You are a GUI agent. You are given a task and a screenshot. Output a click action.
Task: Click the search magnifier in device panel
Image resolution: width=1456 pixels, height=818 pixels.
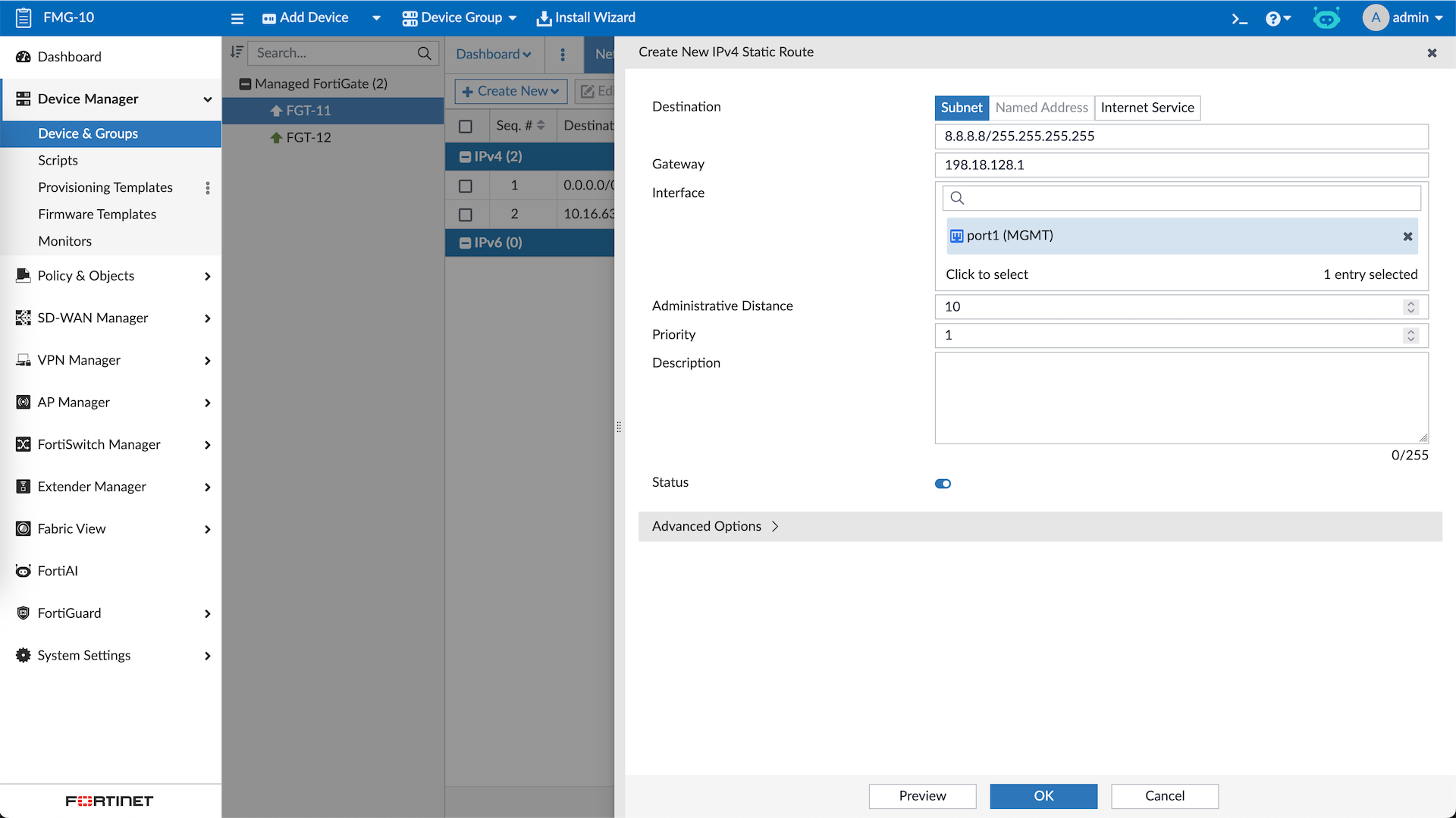point(424,53)
